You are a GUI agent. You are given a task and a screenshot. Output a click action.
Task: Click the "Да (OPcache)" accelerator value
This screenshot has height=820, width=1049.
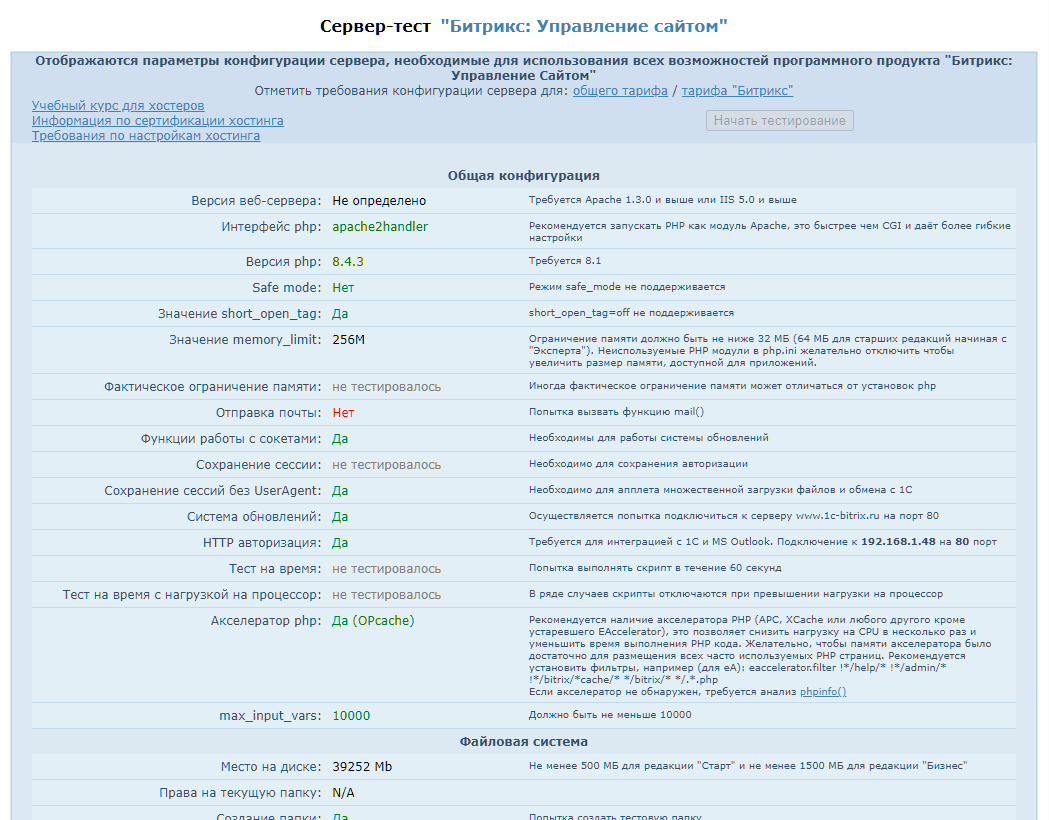[x=373, y=621]
